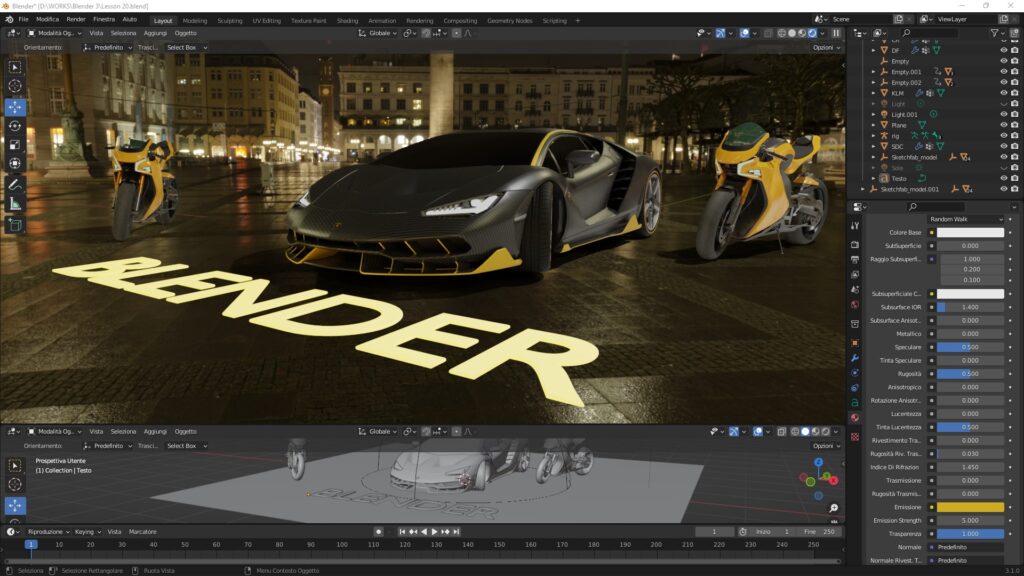Viewport: 1024px width, 576px height.
Task: Click the timeline auto-keying record dot
Action: 378,532
